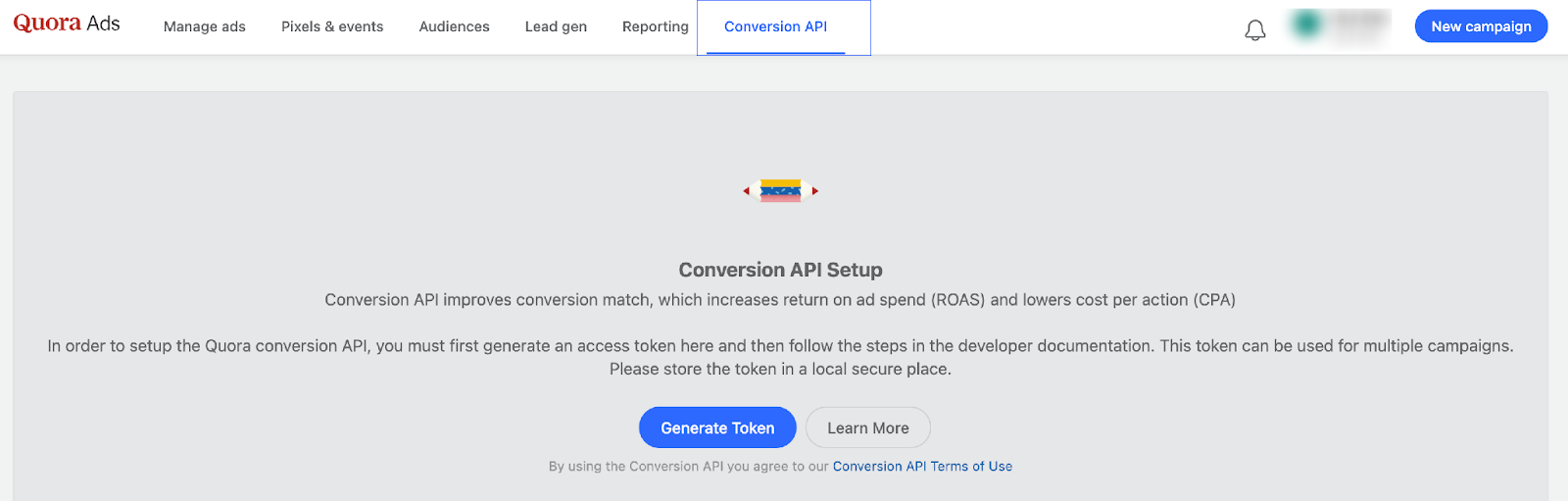
Task: Switch to Lead gen
Action: (x=556, y=26)
